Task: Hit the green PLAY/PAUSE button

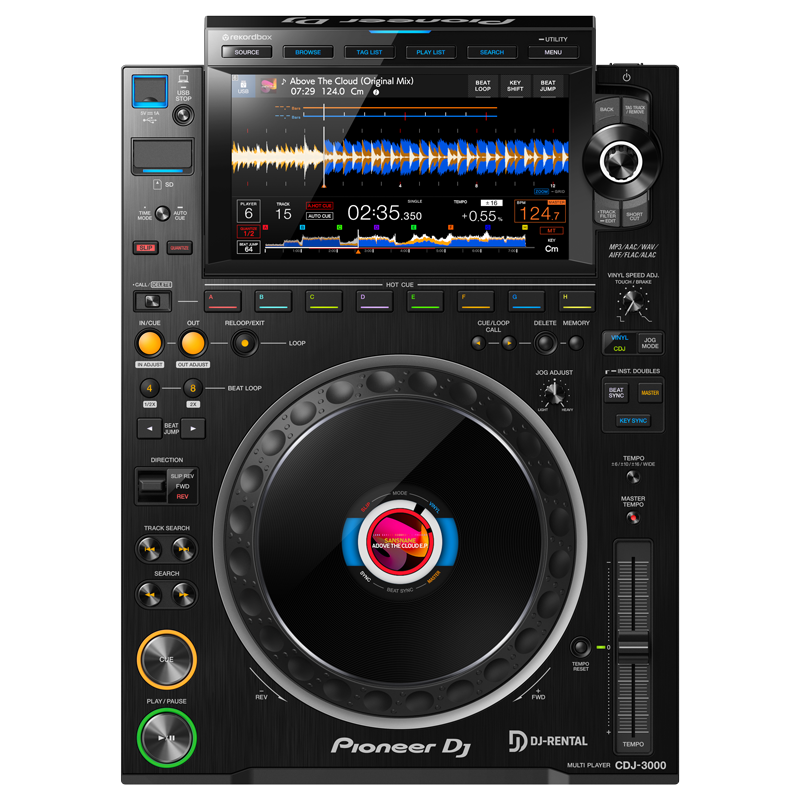Action: (x=166, y=738)
